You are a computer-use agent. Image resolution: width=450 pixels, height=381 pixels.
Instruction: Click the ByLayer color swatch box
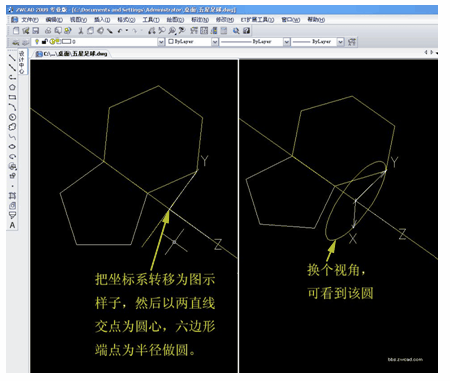pyautogui.click(x=171, y=41)
